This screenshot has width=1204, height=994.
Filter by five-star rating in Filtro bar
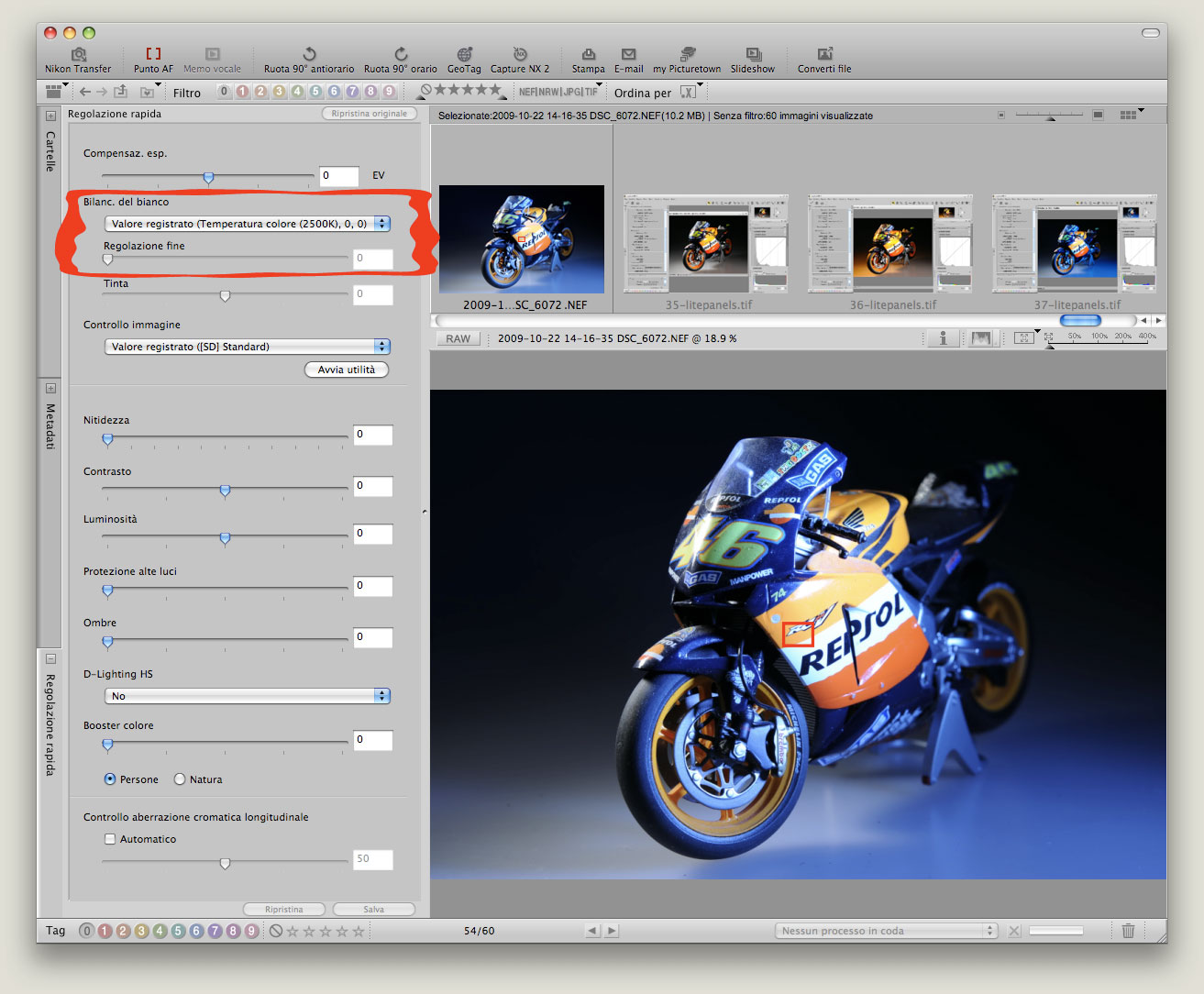(x=495, y=90)
